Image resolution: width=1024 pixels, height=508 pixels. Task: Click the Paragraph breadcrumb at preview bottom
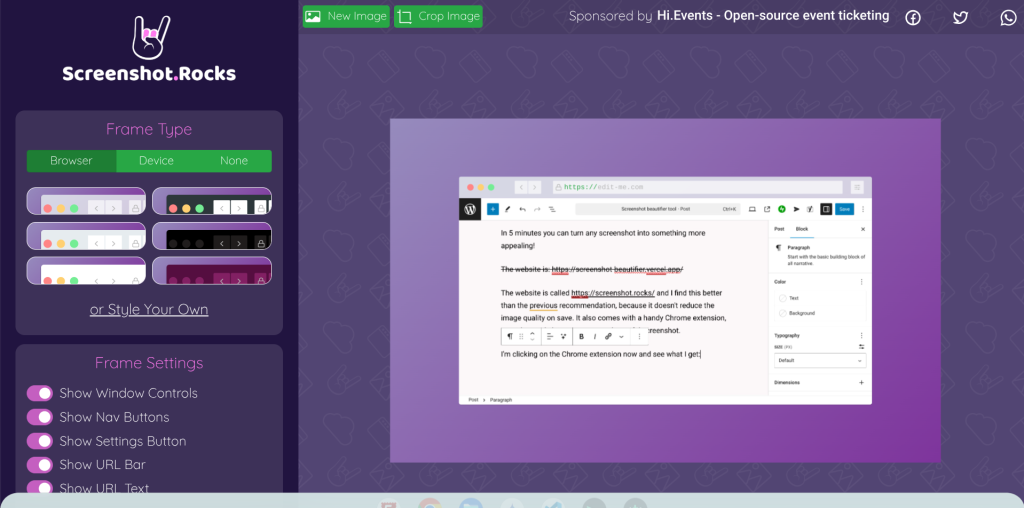click(x=501, y=400)
